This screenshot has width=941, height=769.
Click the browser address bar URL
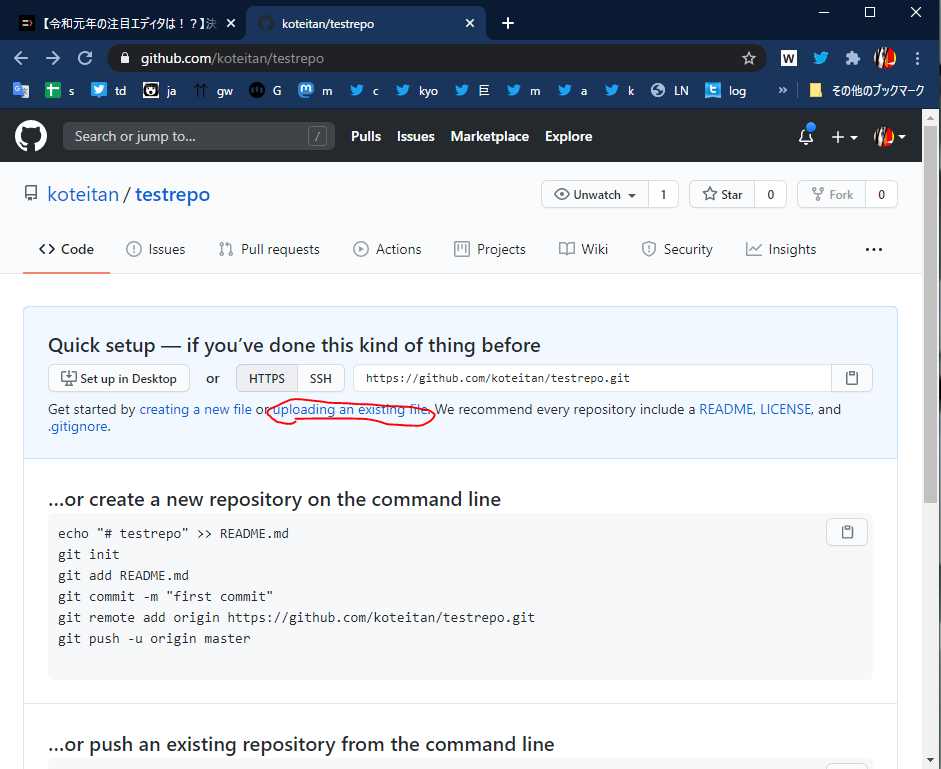(232, 58)
